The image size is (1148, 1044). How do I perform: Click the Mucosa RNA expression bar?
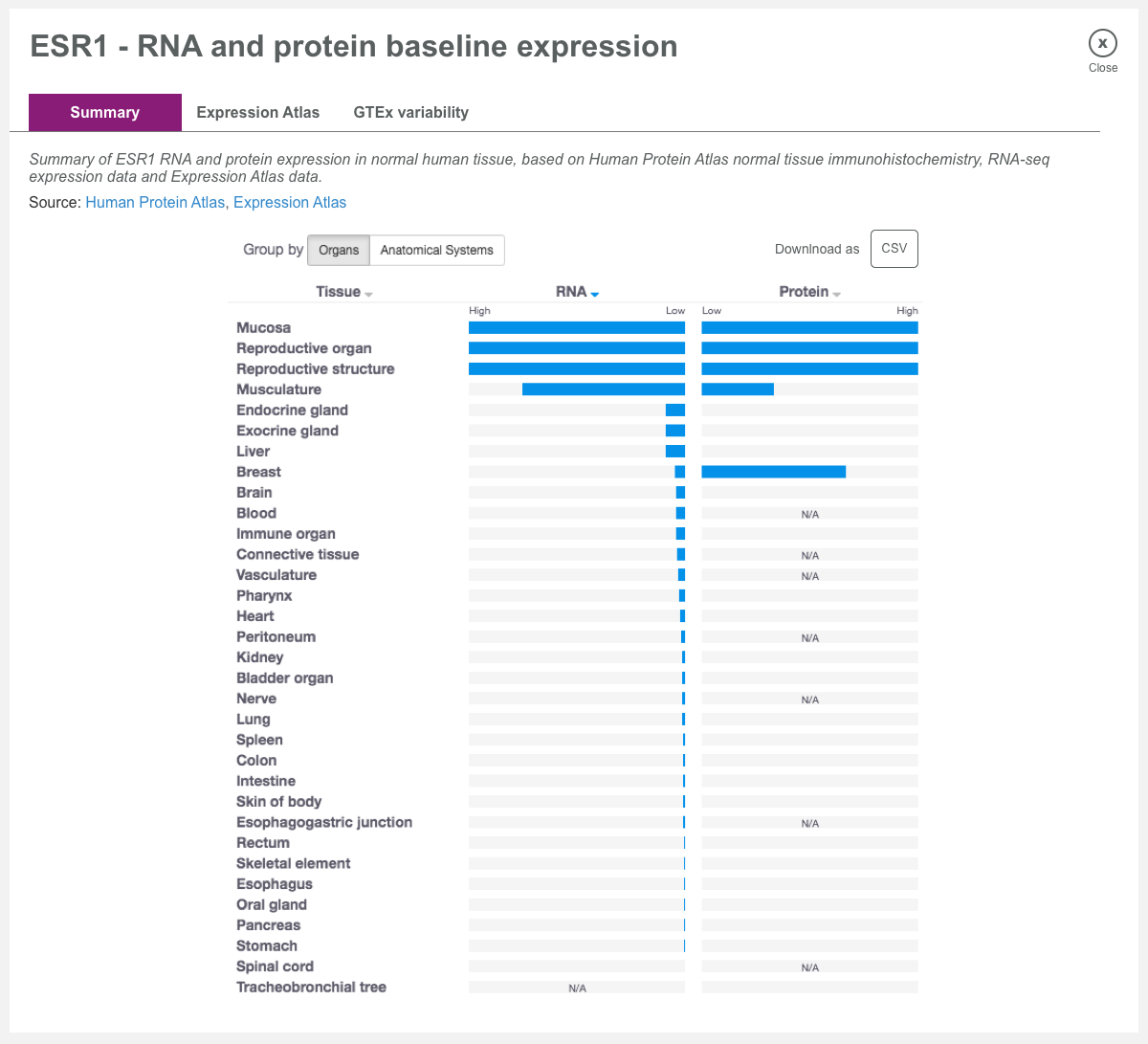tap(576, 326)
